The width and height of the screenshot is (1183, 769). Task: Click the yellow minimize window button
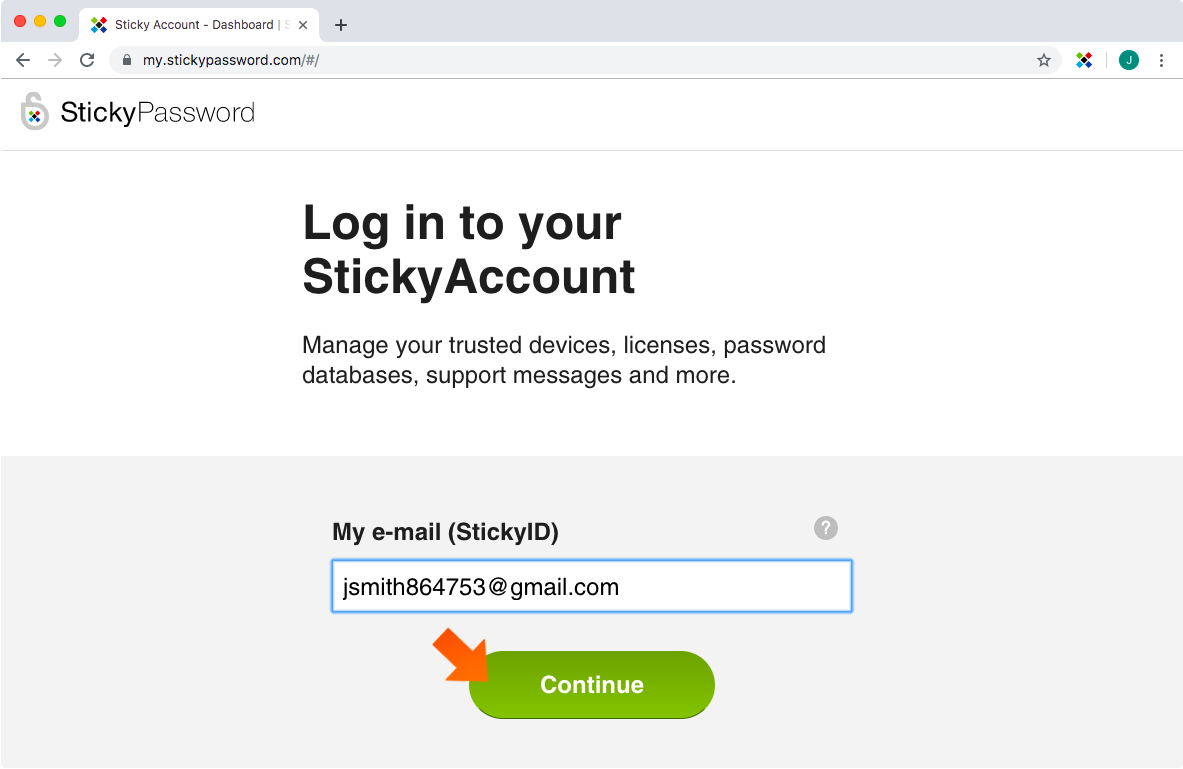tap(40, 21)
